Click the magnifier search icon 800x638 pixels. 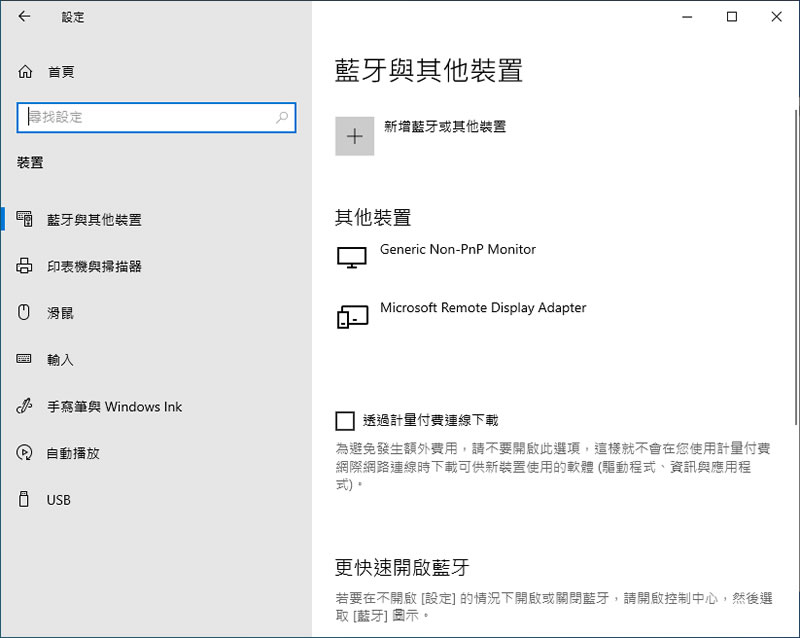pyautogui.click(x=282, y=117)
